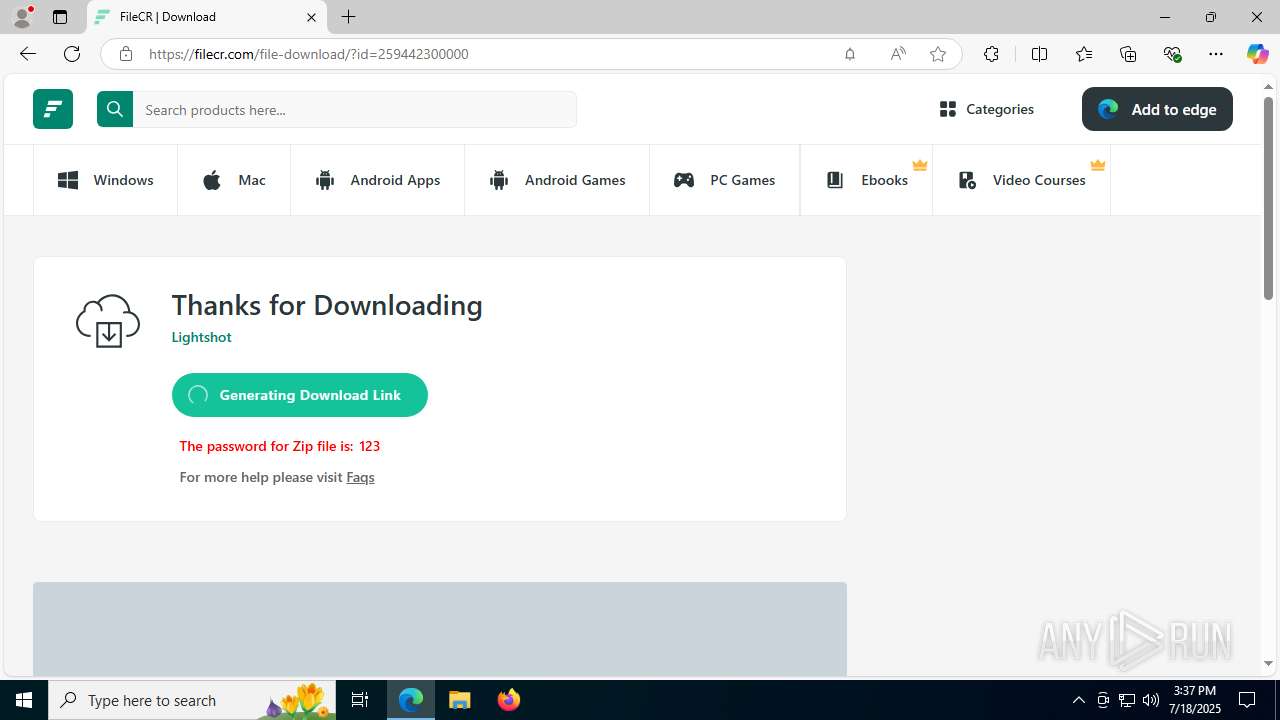Close the FileCR Download tab

click(x=311, y=17)
